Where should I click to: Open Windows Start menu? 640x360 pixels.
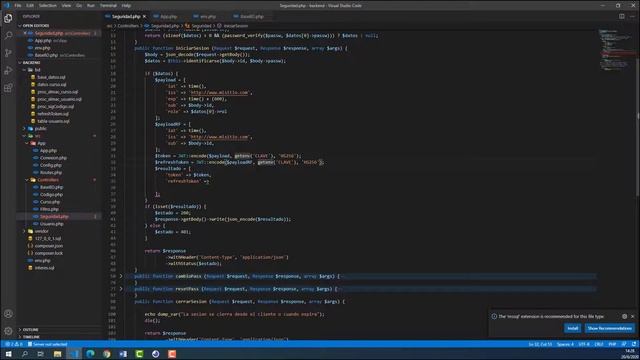click(8, 354)
